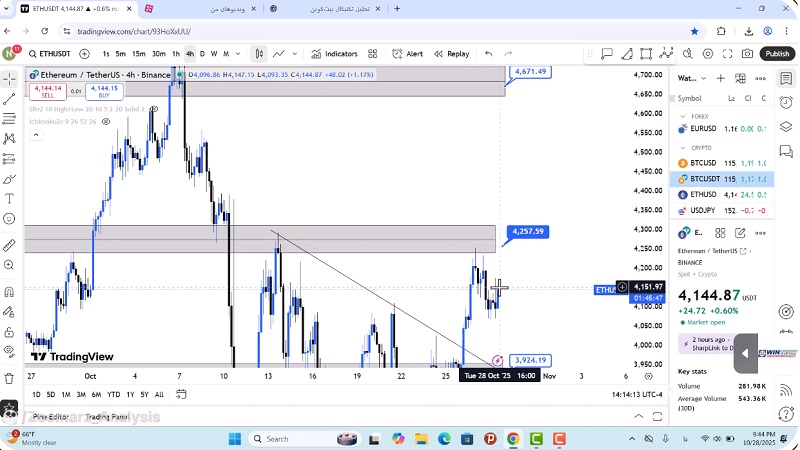Image resolution: width=800 pixels, height=450 pixels.
Task: Toggle magnet mode for drawings
Action: pyautogui.click(x=9, y=292)
